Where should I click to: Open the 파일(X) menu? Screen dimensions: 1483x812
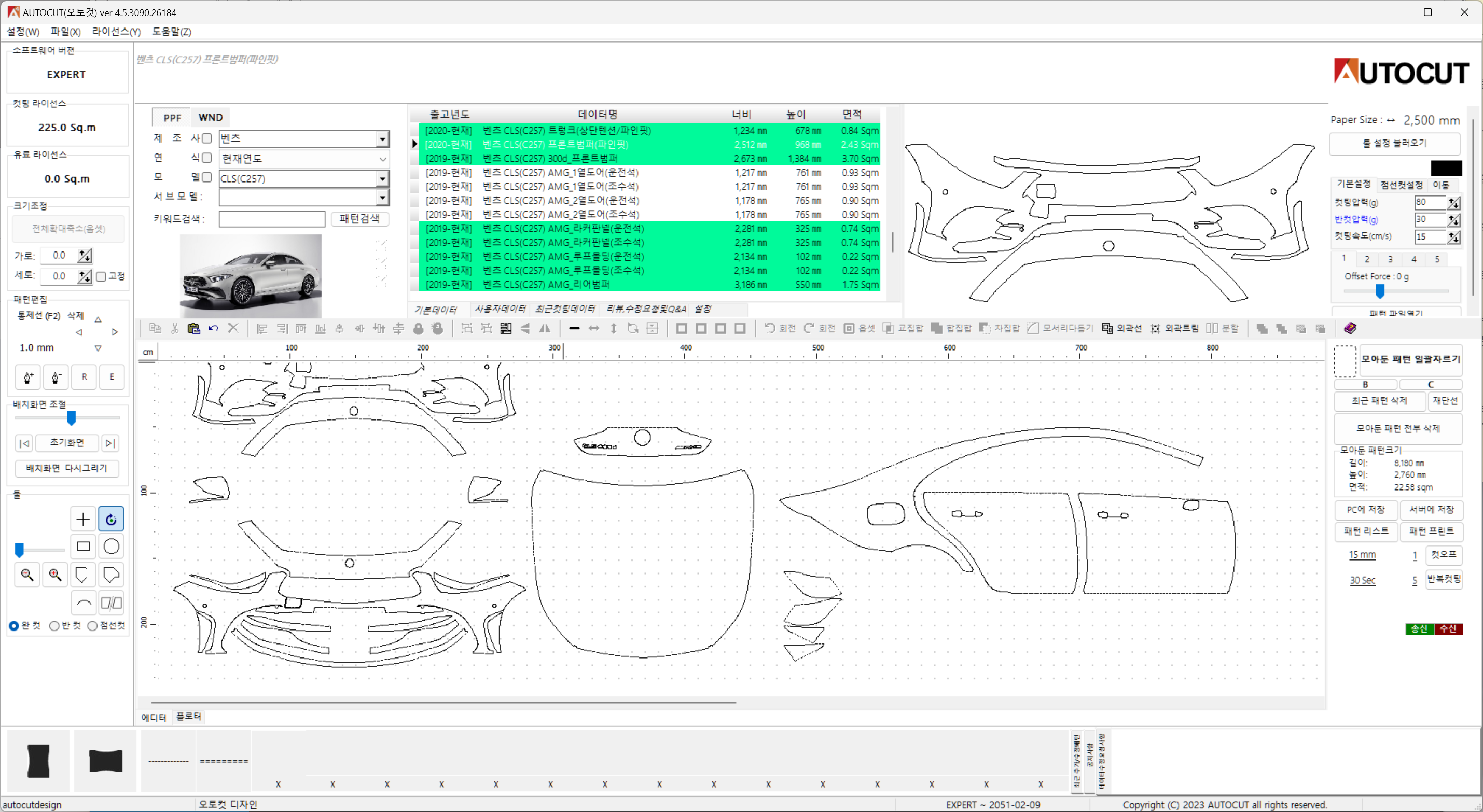pos(66,32)
